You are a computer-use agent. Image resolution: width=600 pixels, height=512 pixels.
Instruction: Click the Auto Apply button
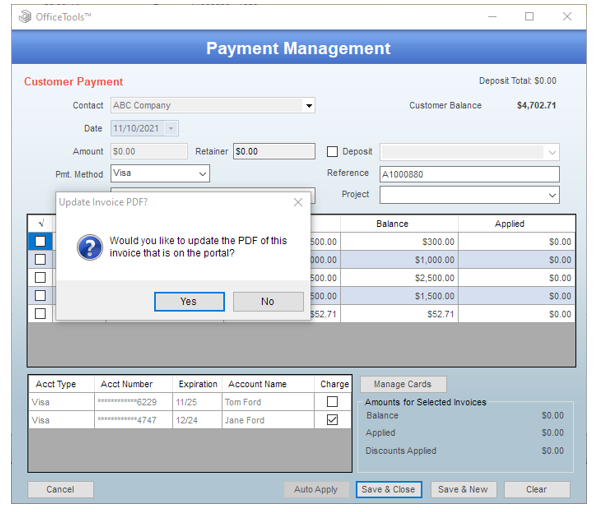point(316,489)
